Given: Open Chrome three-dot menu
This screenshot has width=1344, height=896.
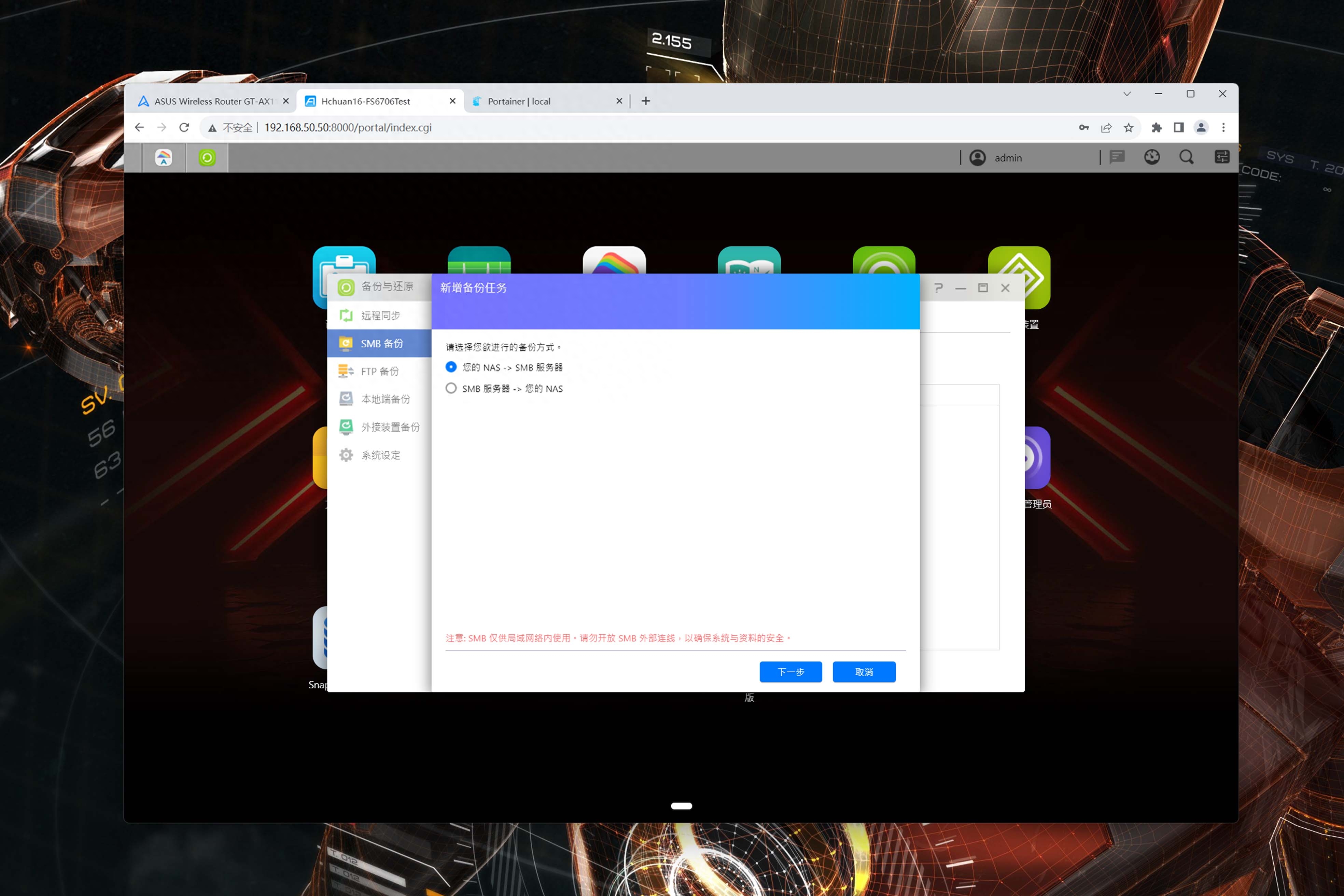Looking at the screenshot, I should point(1223,127).
